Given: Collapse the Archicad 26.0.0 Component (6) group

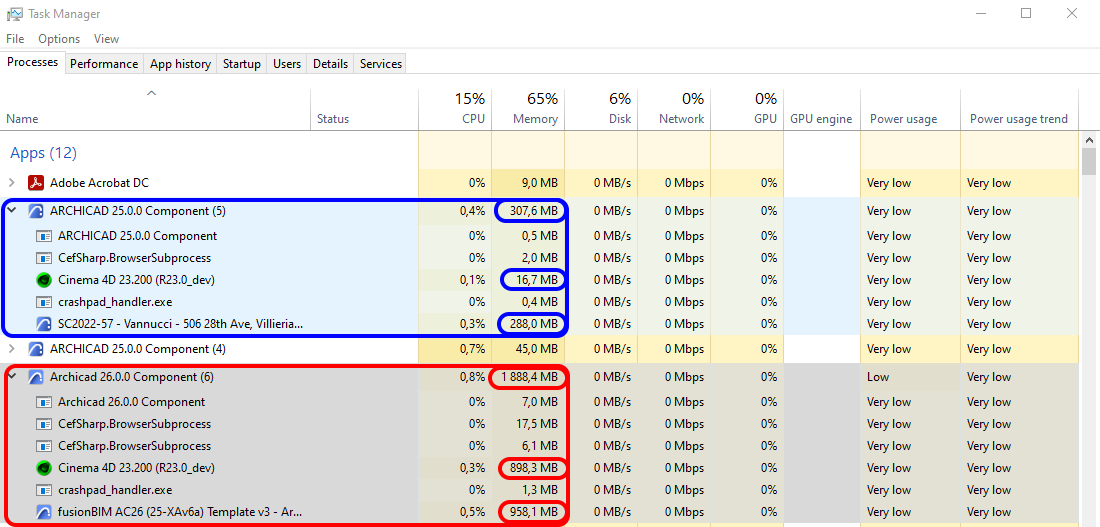Looking at the screenshot, I should (x=12, y=377).
